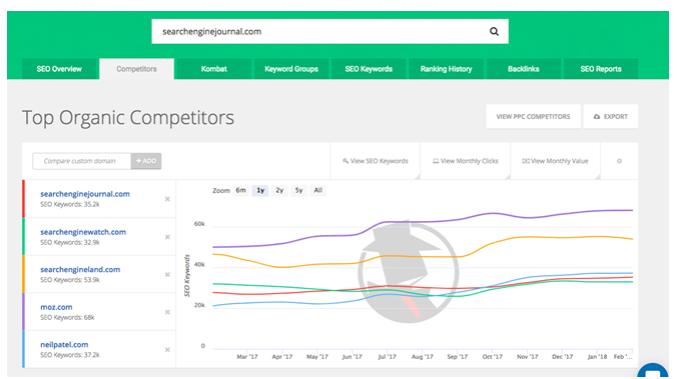The image size is (677, 379).
Task: Set chart zoom to 2y
Action: [280, 190]
